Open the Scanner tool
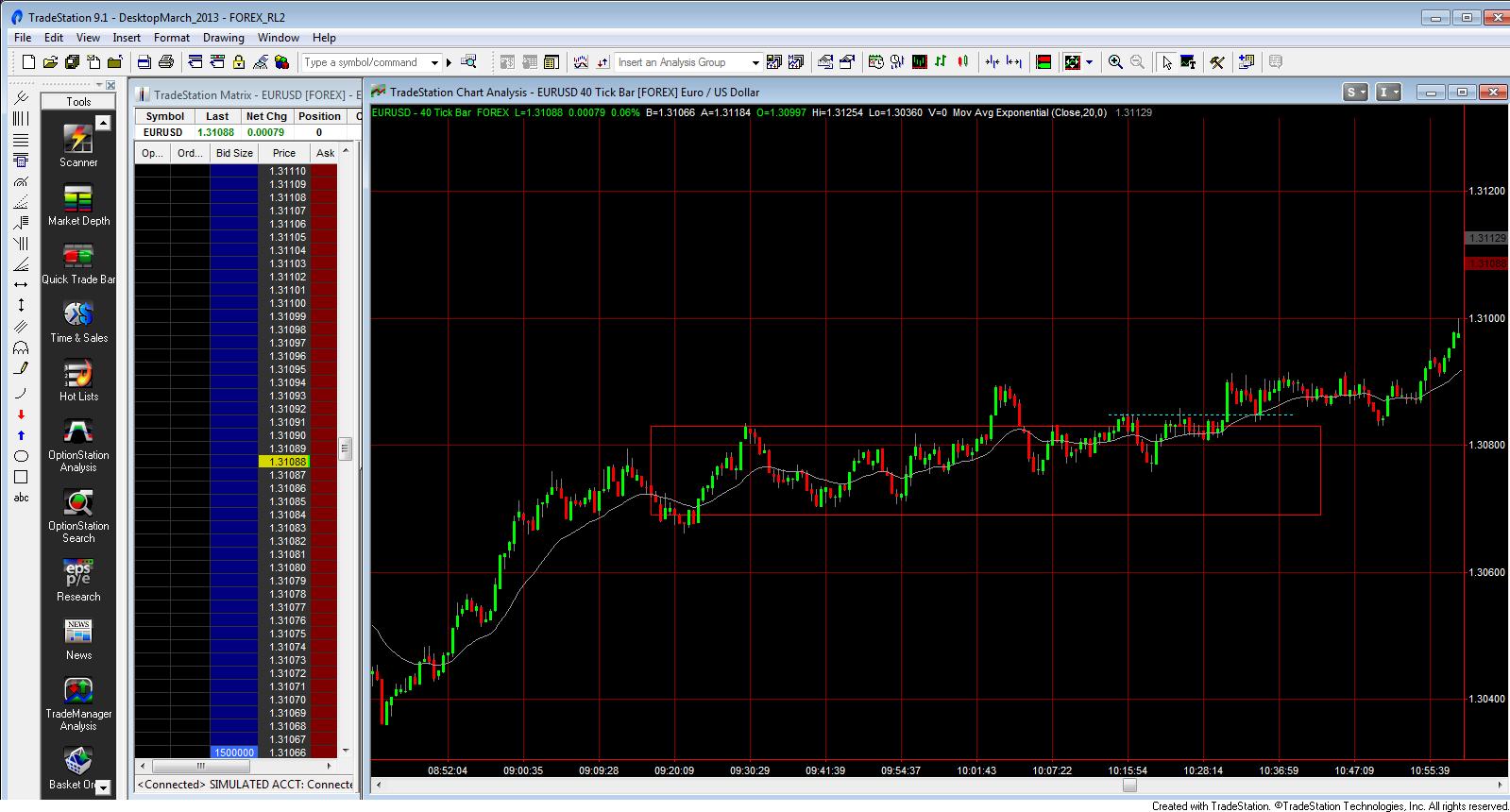This screenshot has width=1510, height=812. pos(78,146)
